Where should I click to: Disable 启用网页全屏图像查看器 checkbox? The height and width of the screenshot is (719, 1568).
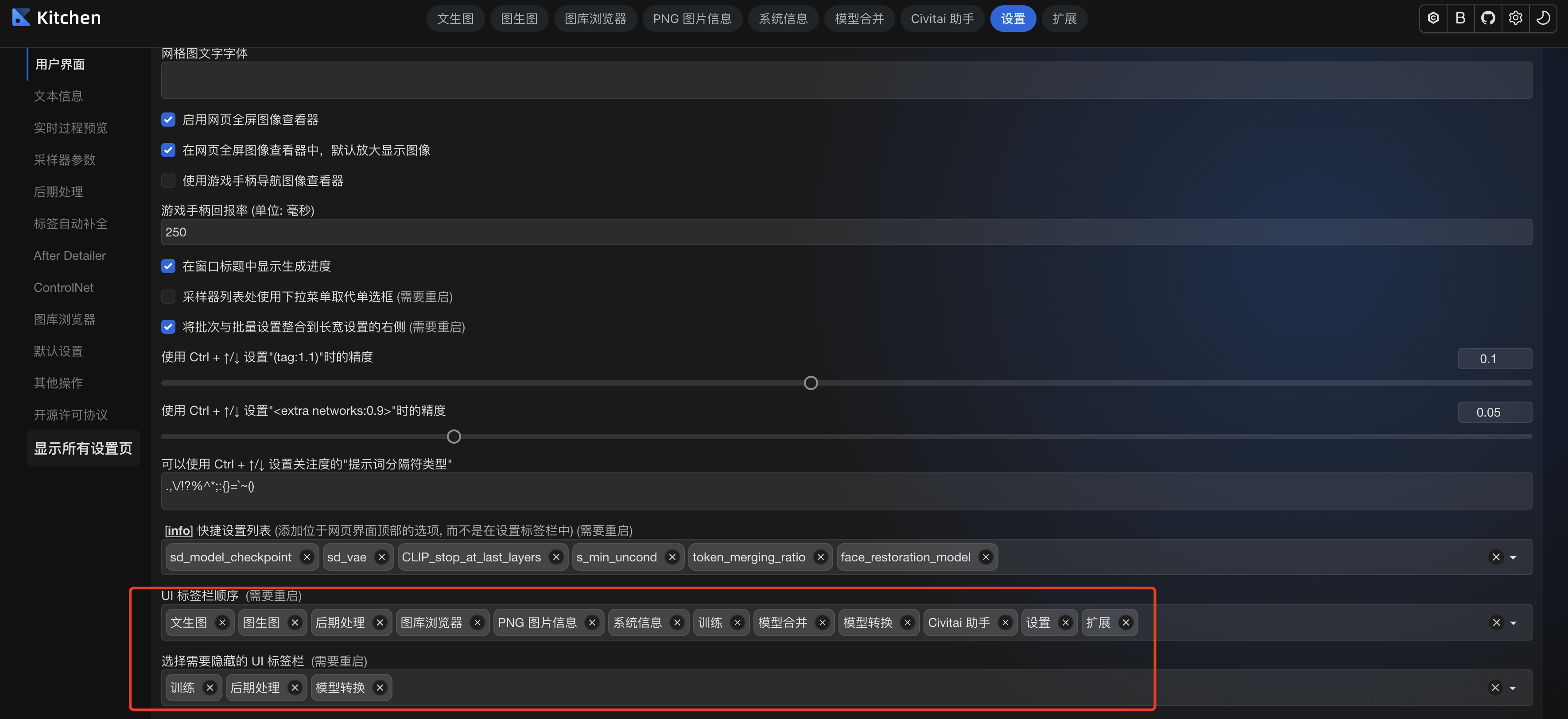168,119
